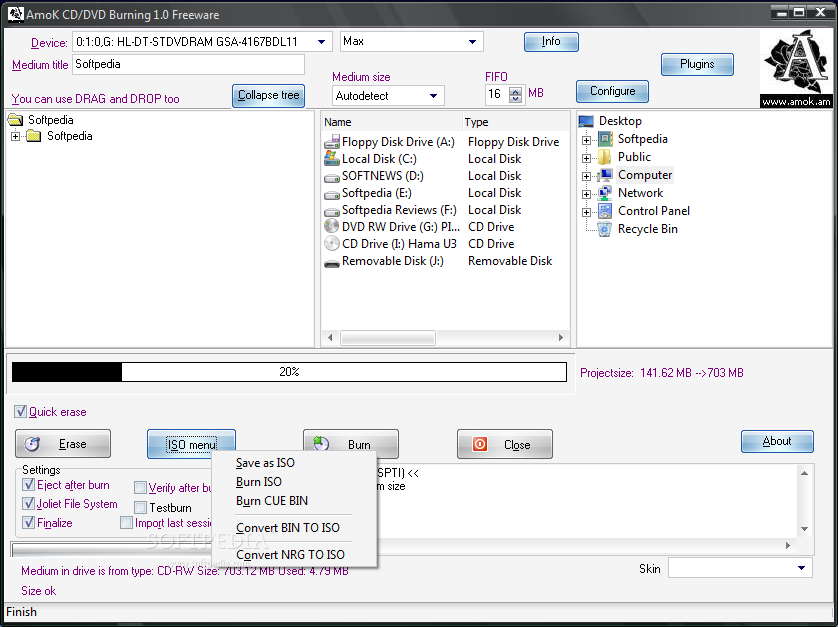Open the Device dropdown list
The width and height of the screenshot is (838, 627).
point(322,42)
